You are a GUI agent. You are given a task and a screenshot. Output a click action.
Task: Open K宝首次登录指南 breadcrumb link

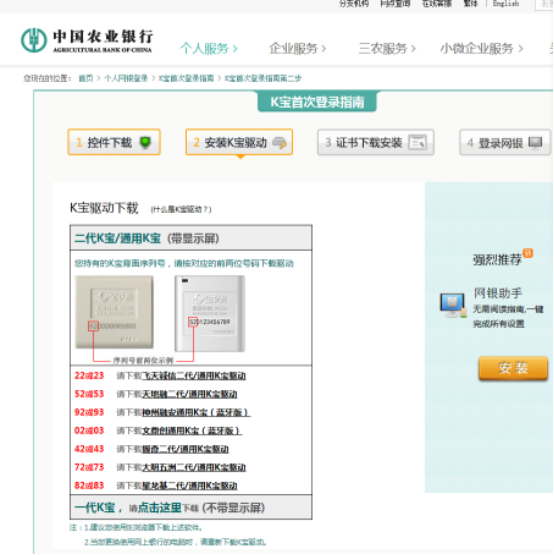click(186, 78)
